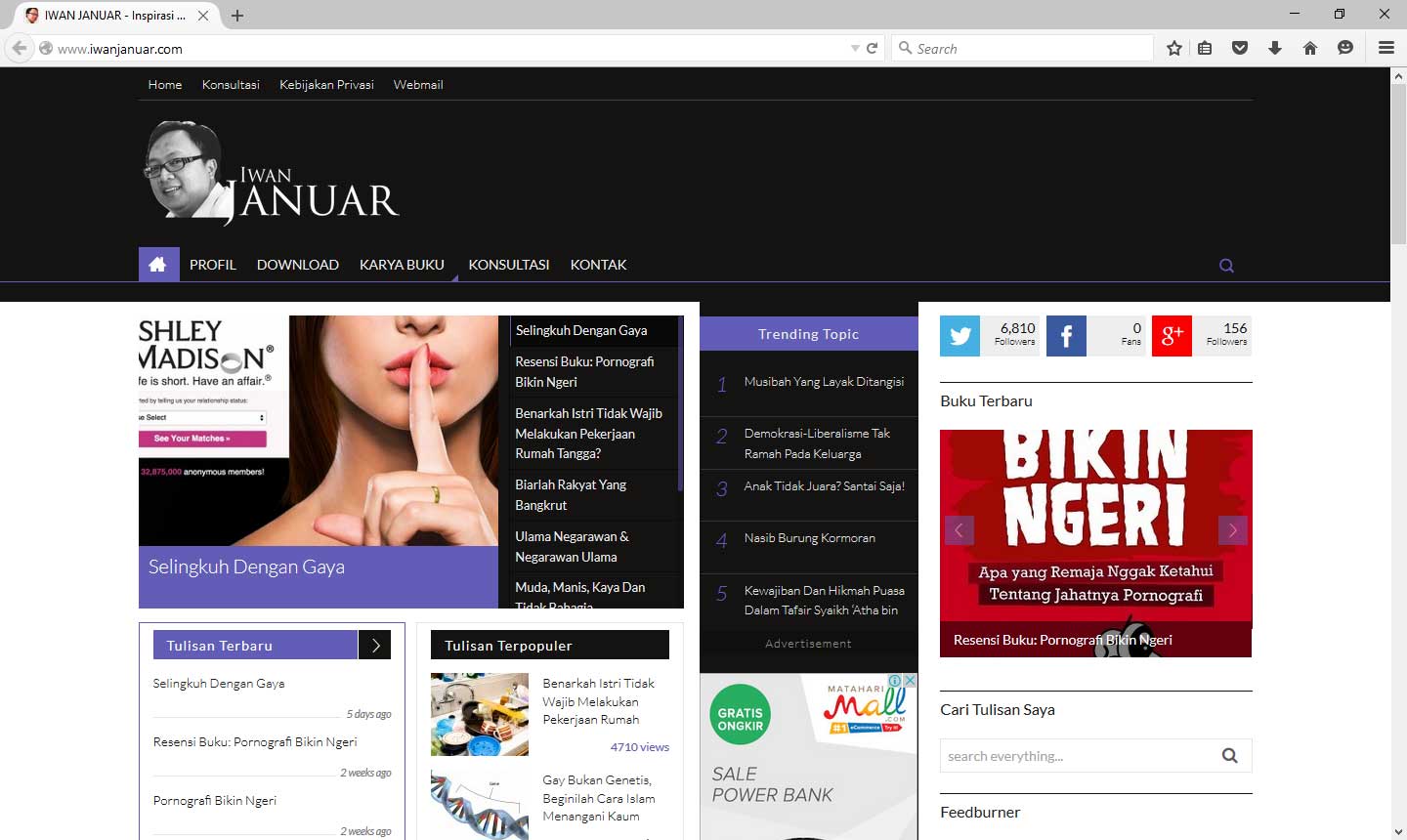Click the arrow next to Tulisan Terbaru

tap(375, 645)
